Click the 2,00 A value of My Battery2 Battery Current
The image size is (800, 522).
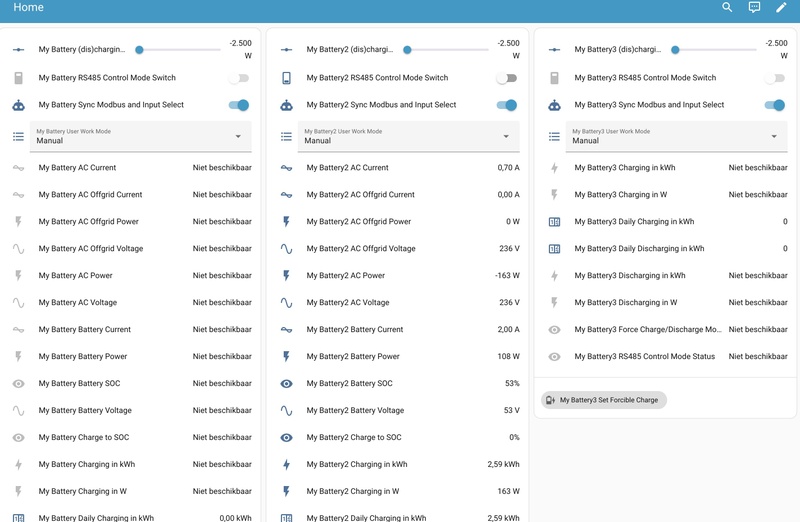coord(509,330)
